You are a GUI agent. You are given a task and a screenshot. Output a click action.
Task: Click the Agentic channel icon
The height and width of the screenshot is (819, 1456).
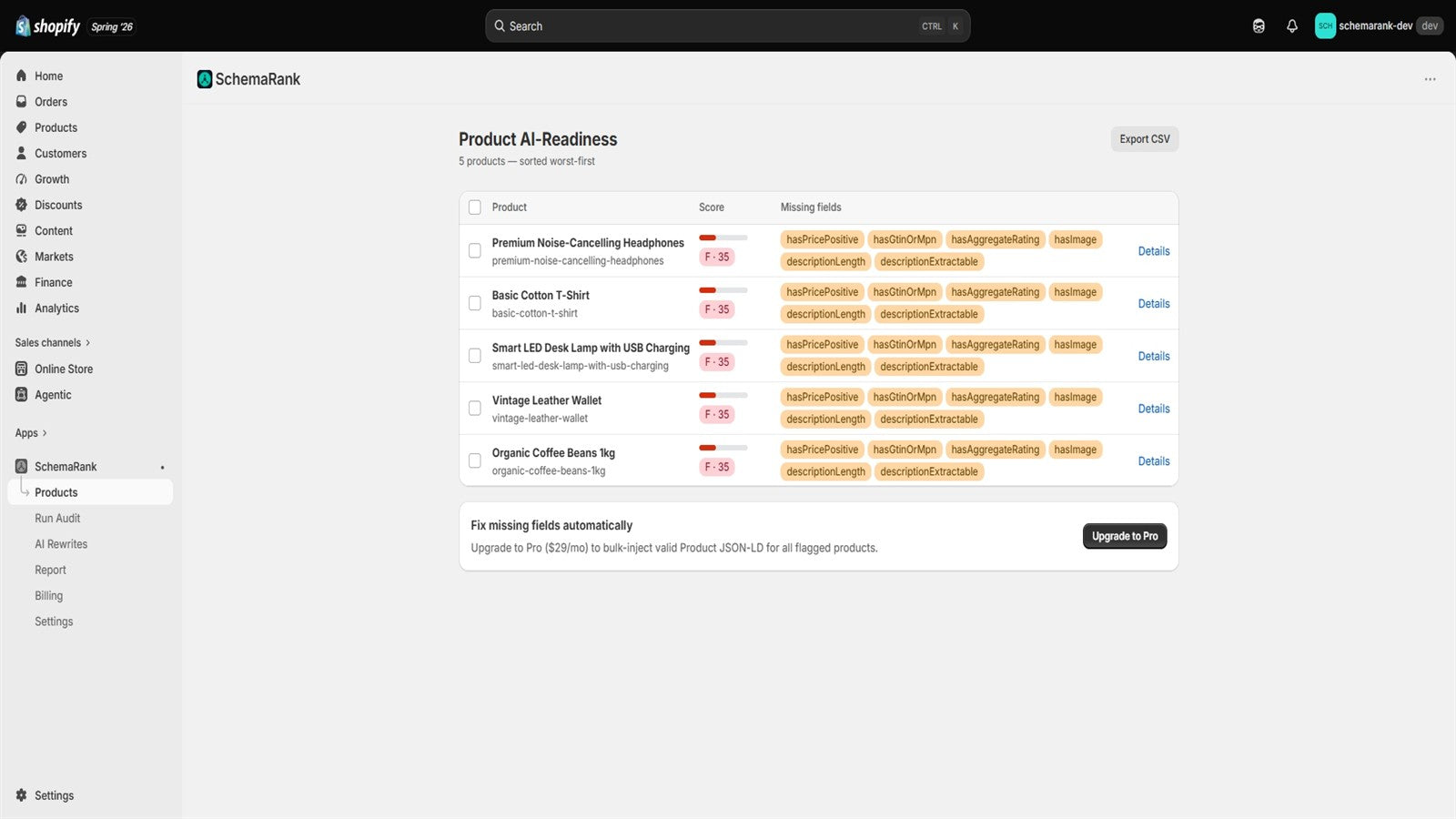point(21,395)
